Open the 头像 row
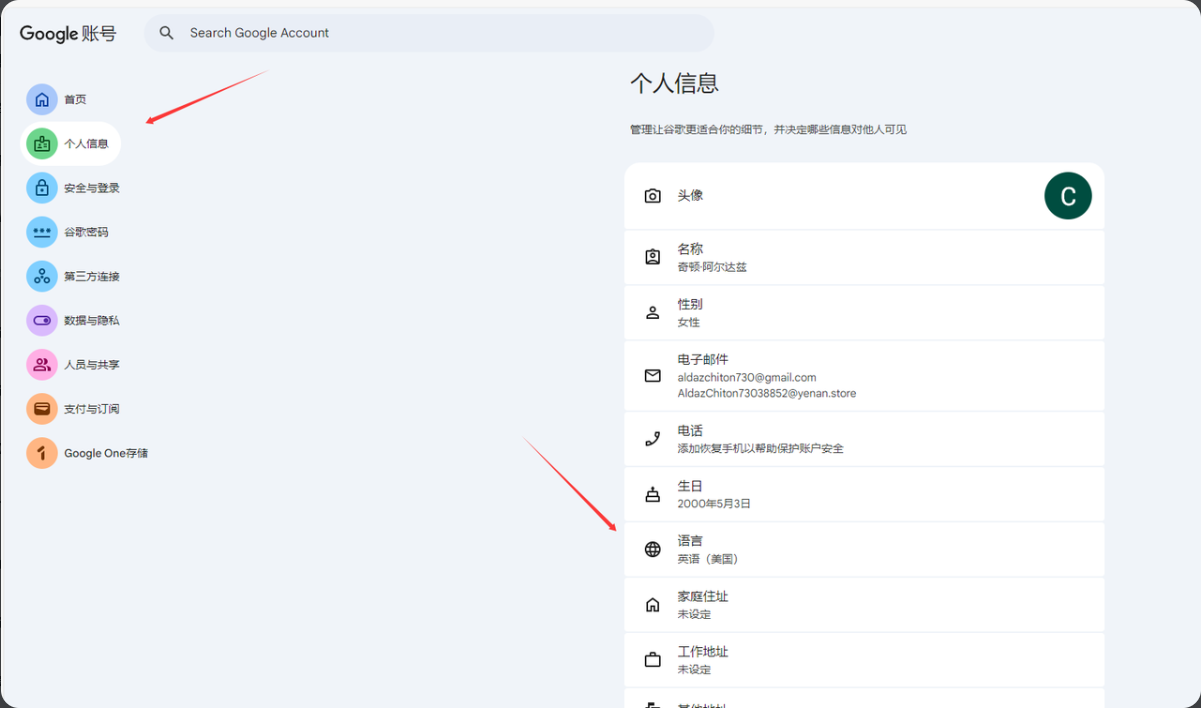The width and height of the screenshot is (1201, 708). (x=864, y=196)
